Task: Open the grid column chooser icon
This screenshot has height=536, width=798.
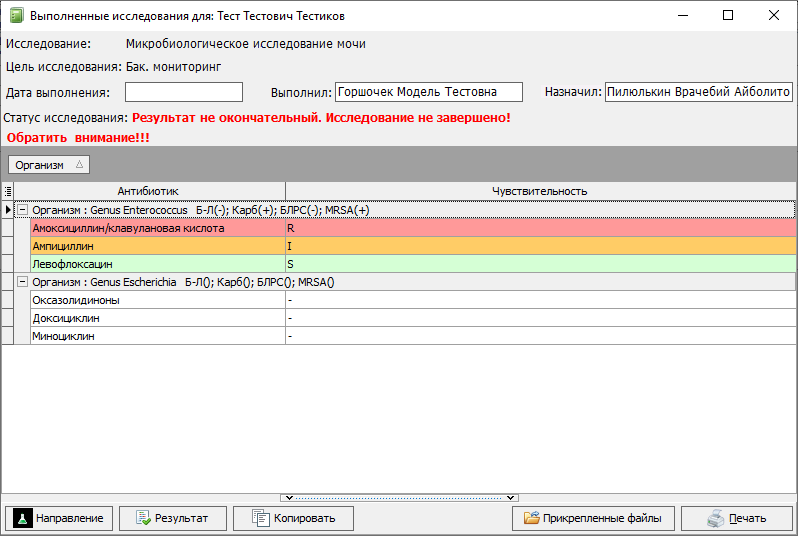Action: click(x=8, y=191)
